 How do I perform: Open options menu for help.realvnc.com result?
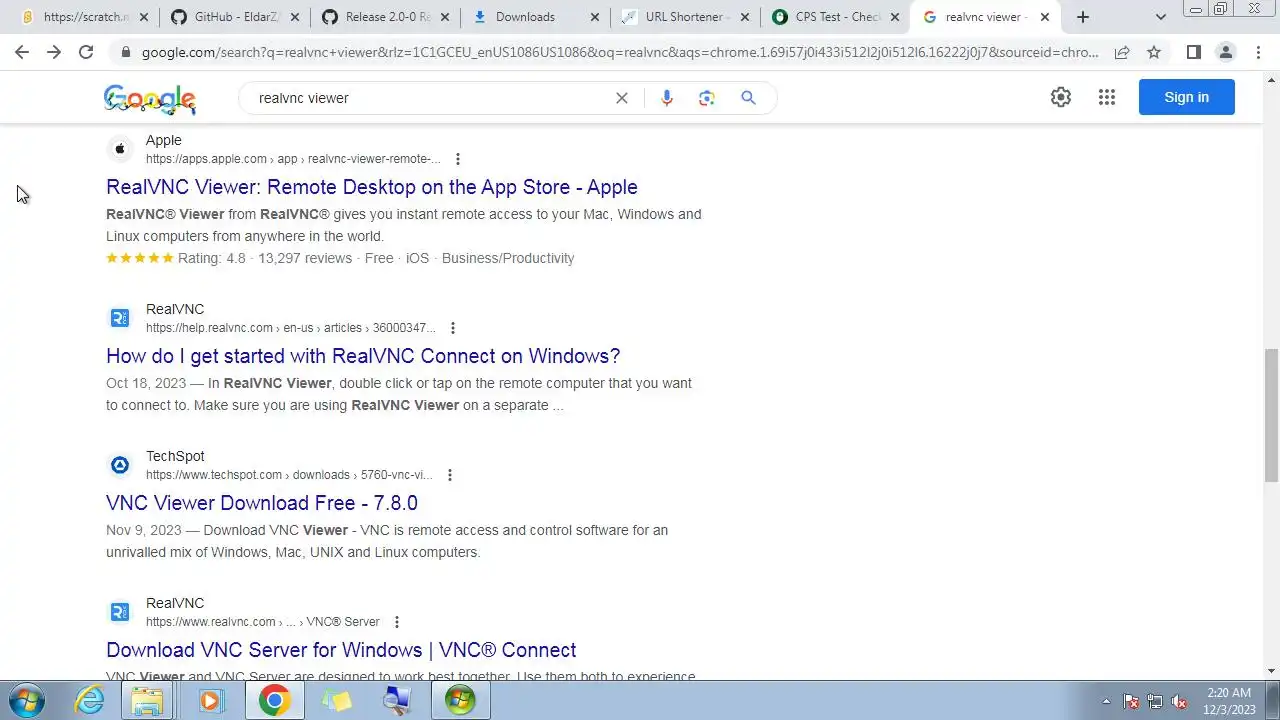pos(453,328)
